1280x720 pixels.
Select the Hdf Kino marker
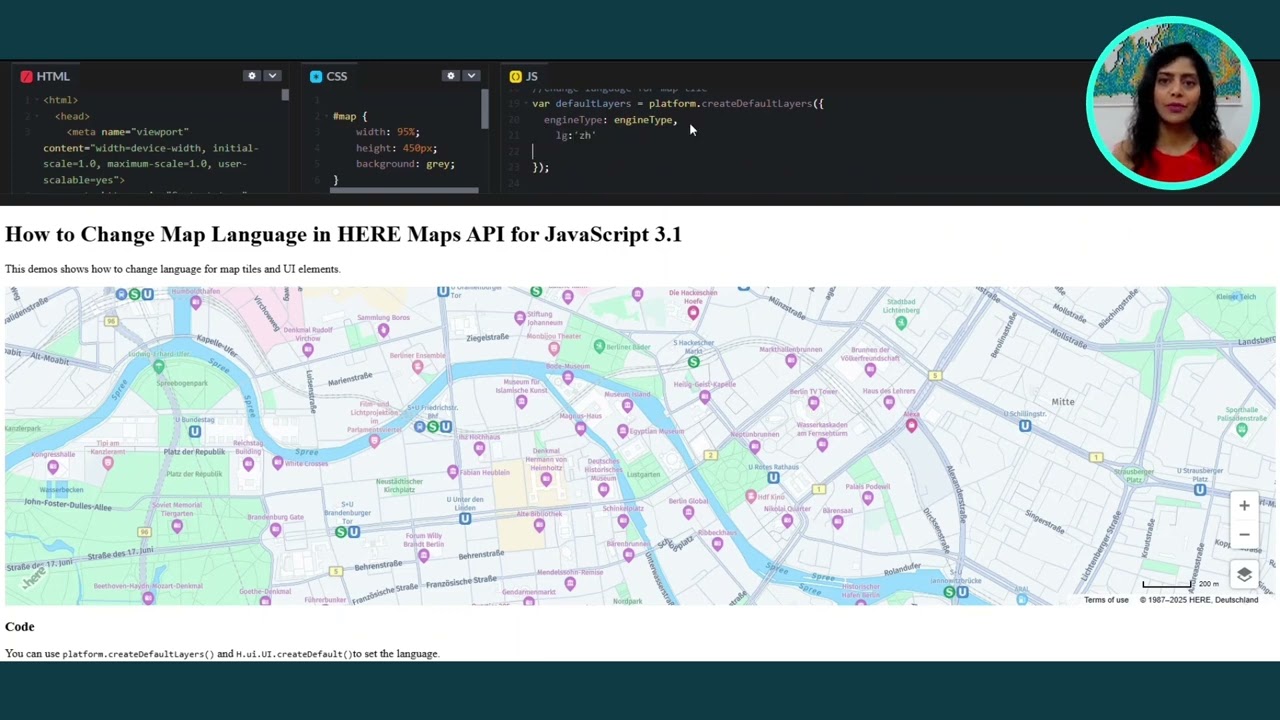point(750,497)
